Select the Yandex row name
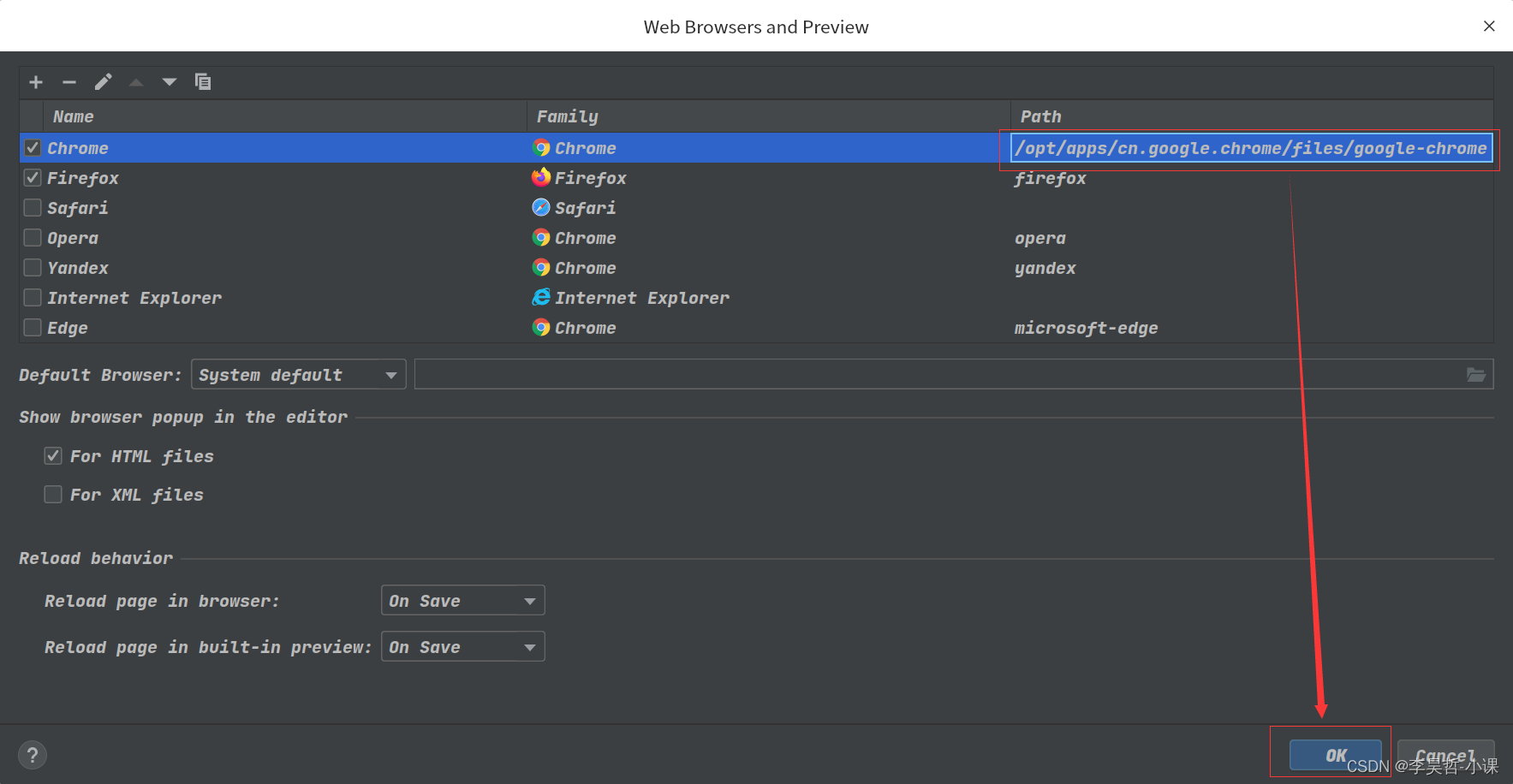Viewport: 1513px width, 784px height. [78, 268]
